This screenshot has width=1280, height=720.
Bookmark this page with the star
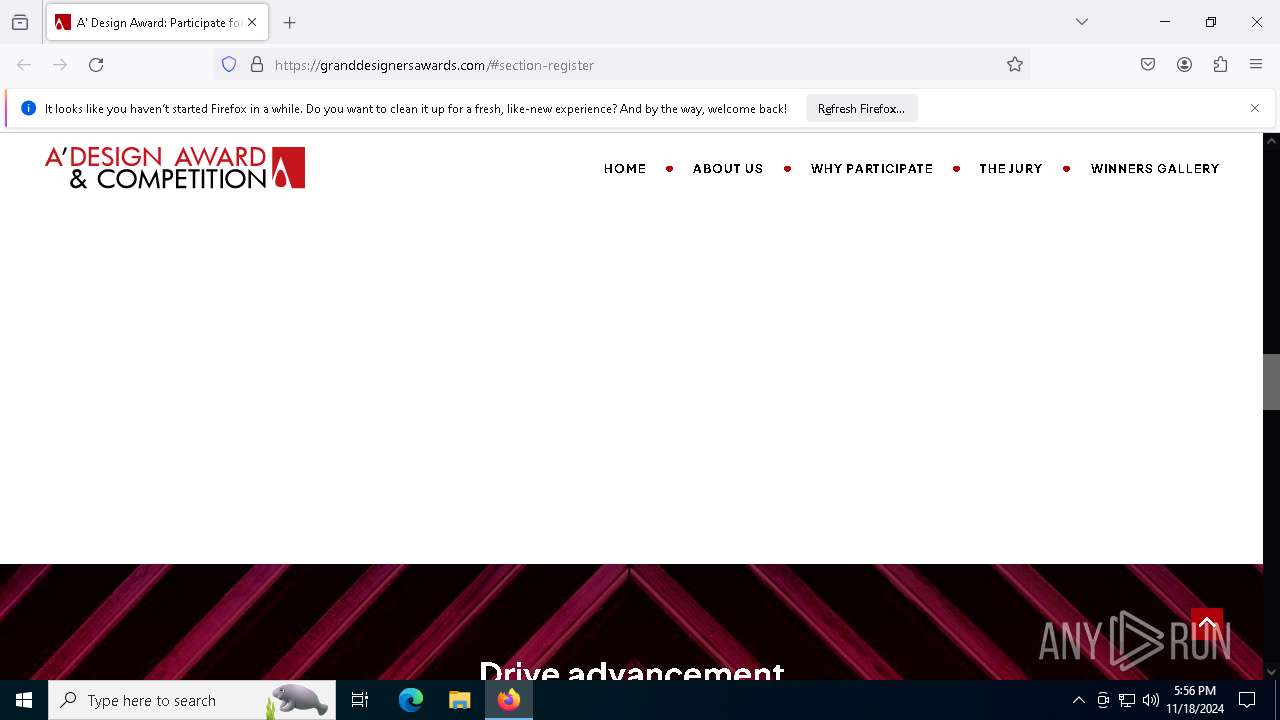1015,65
